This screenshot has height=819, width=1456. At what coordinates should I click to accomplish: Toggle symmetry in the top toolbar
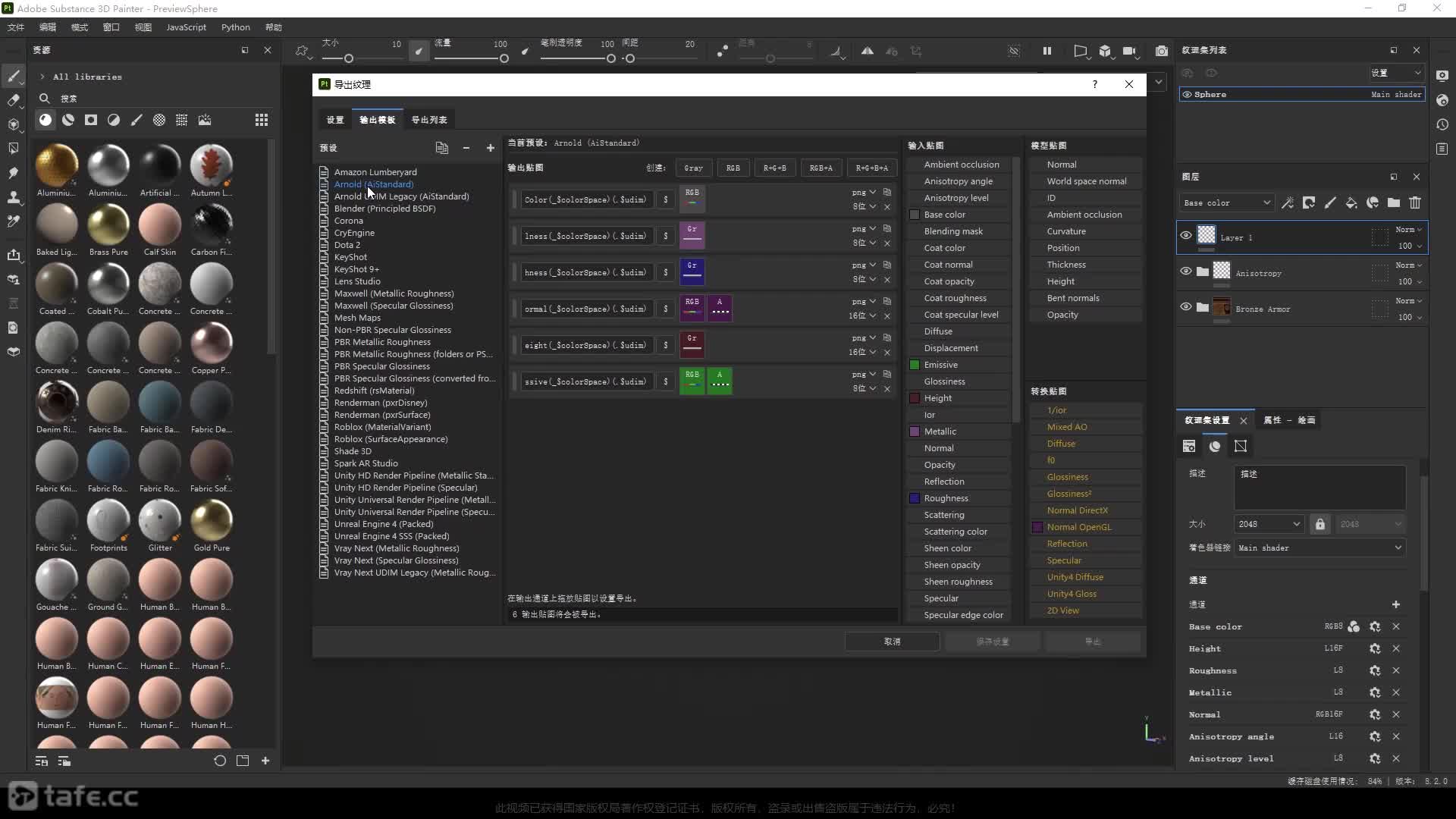867,51
